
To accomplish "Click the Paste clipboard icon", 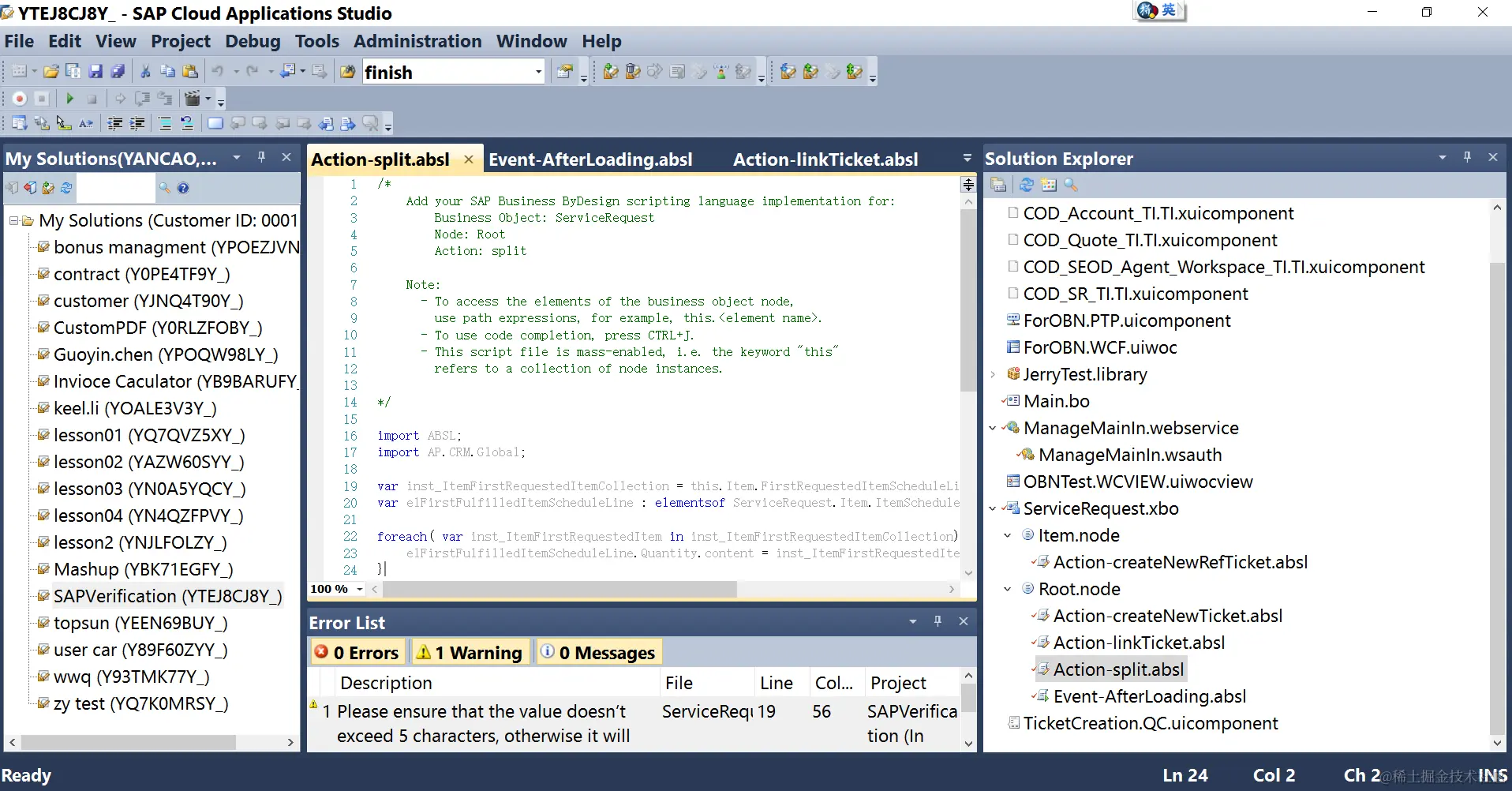I will click(190, 72).
